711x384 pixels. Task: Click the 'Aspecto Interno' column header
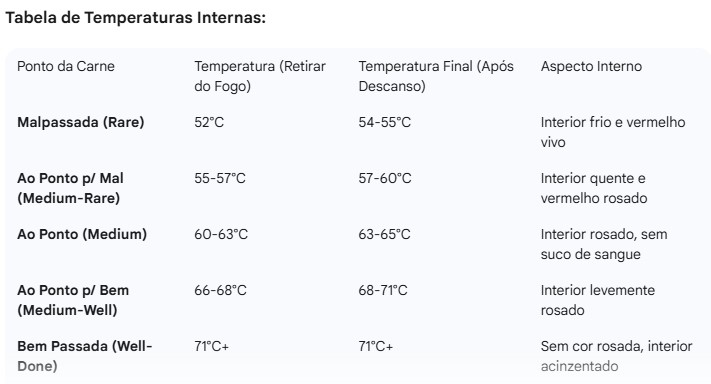pyautogui.click(x=591, y=66)
